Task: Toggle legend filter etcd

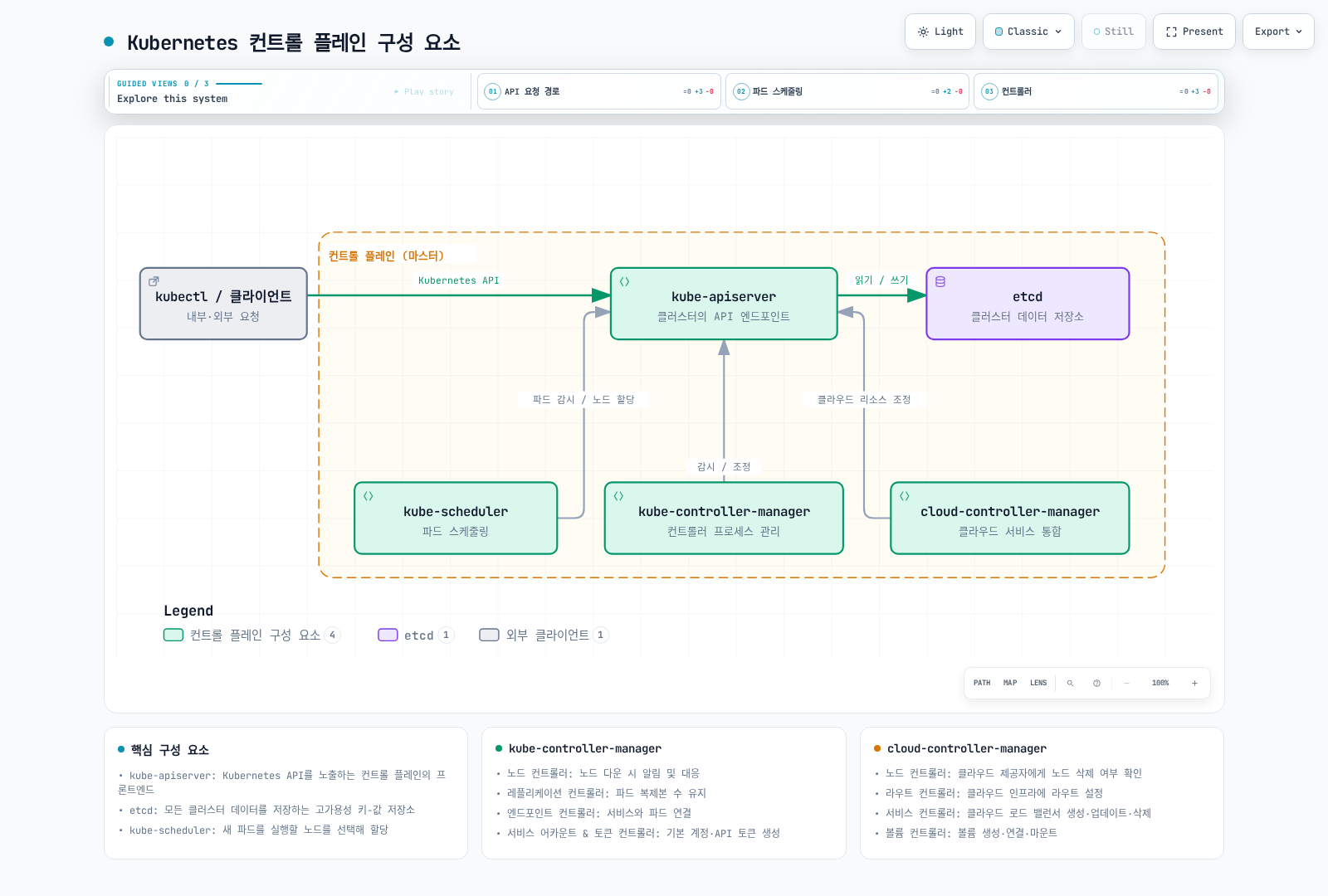Action: pos(416,635)
